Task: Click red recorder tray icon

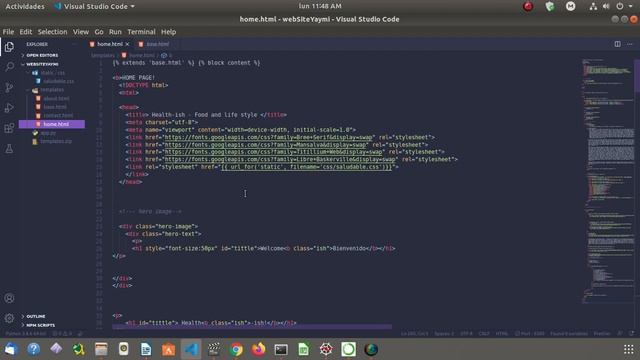Action: pos(528,7)
